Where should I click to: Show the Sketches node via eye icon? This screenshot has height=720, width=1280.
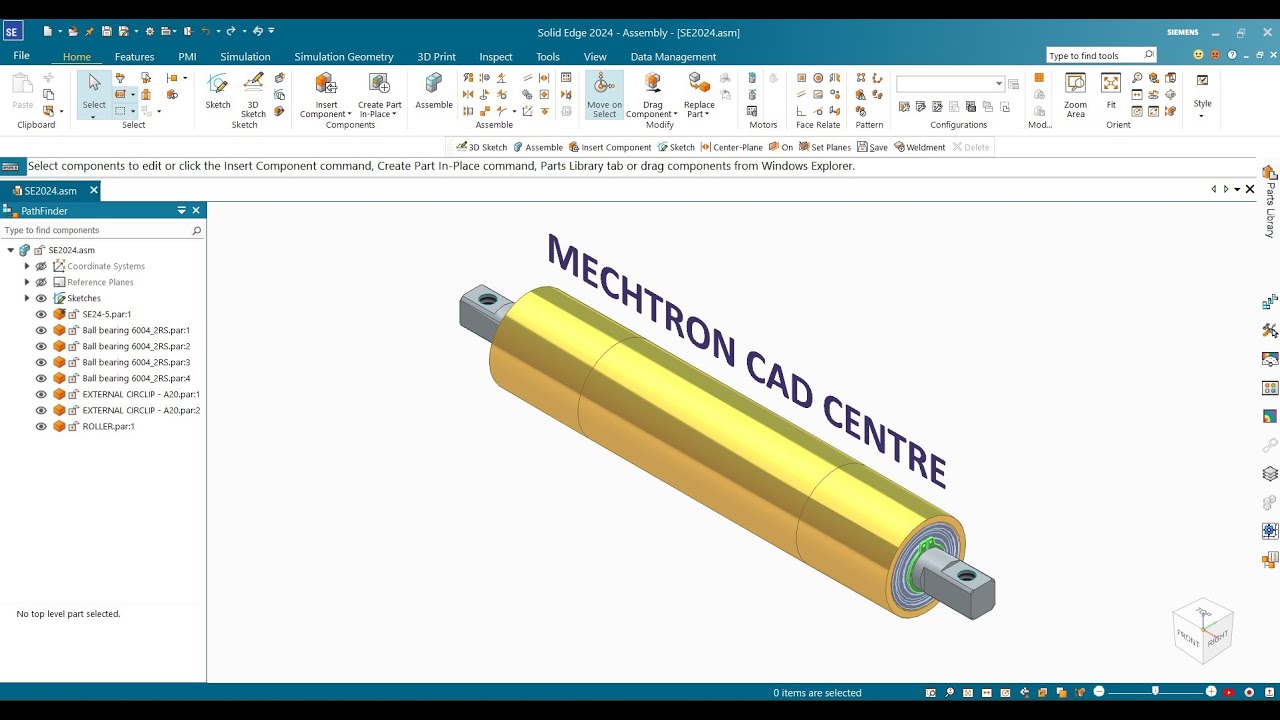[41, 298]
